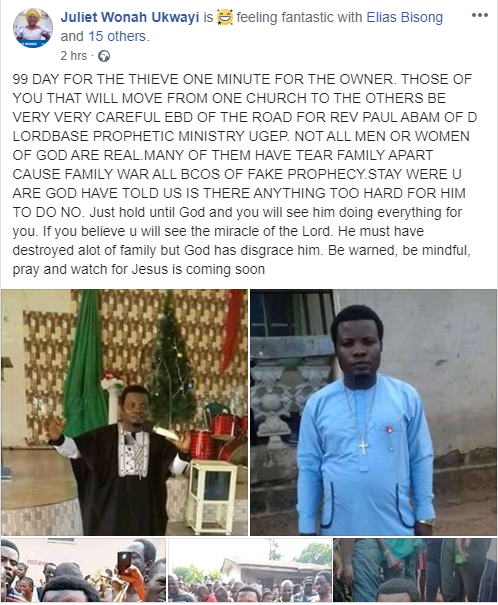Open the post options three-dot menu
The image size is (498, 605).
click(x=479, y=15)
